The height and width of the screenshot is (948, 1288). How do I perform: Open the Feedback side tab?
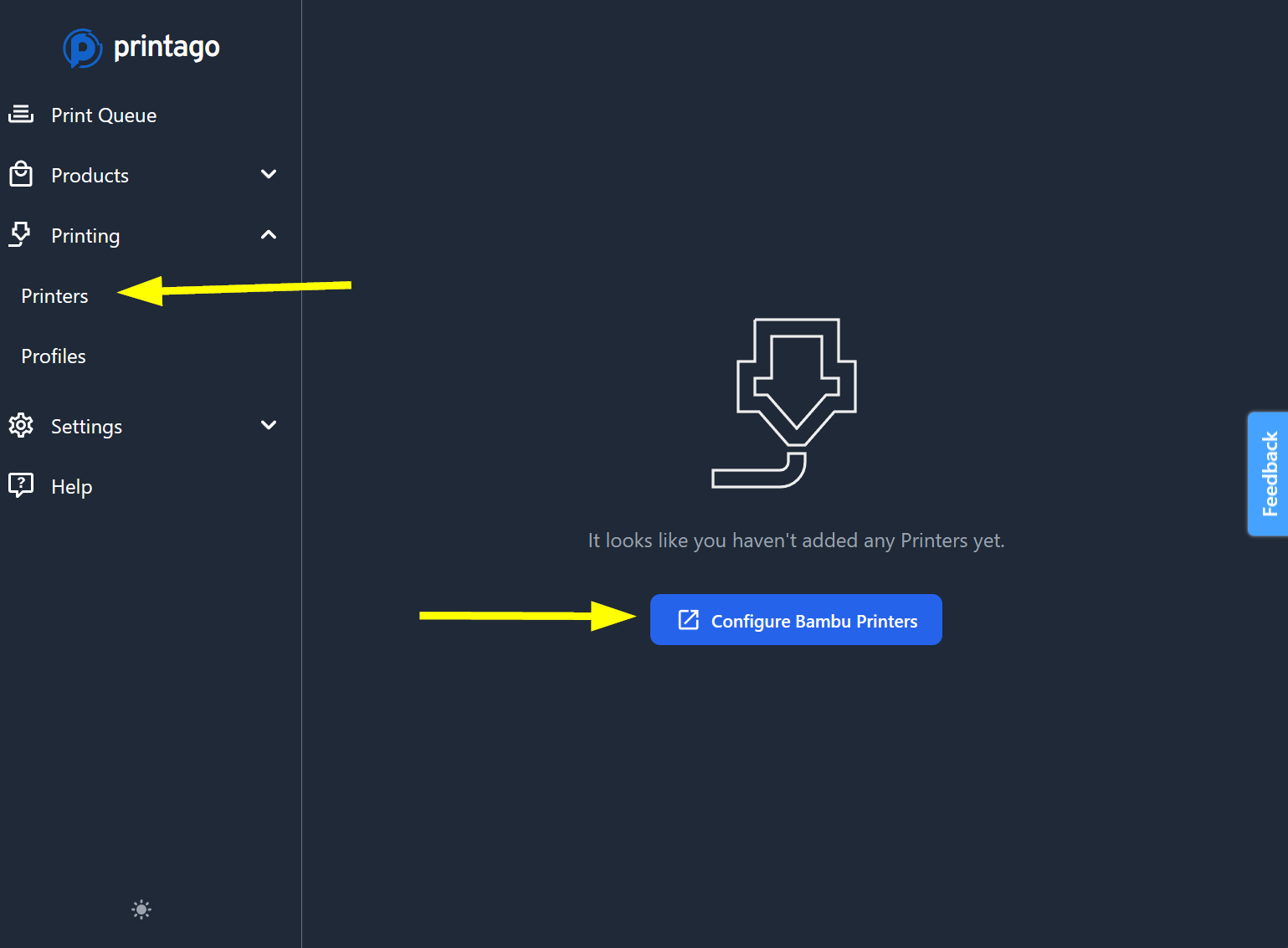tap(1269, 474)
